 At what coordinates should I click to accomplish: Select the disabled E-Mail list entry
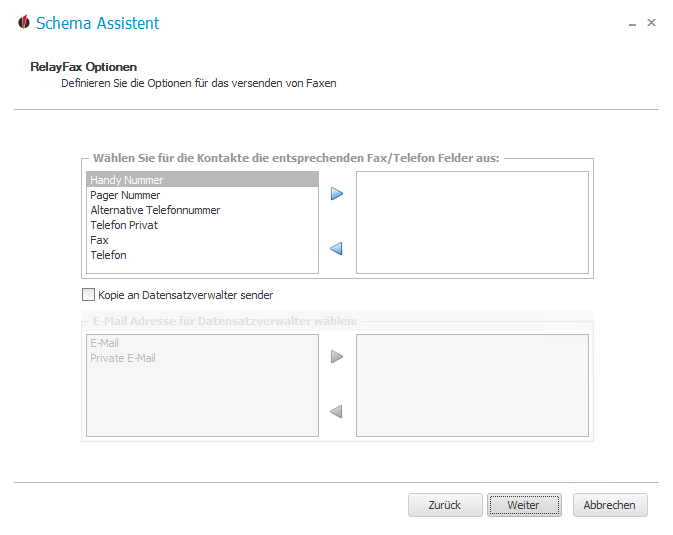coord(202,343)
